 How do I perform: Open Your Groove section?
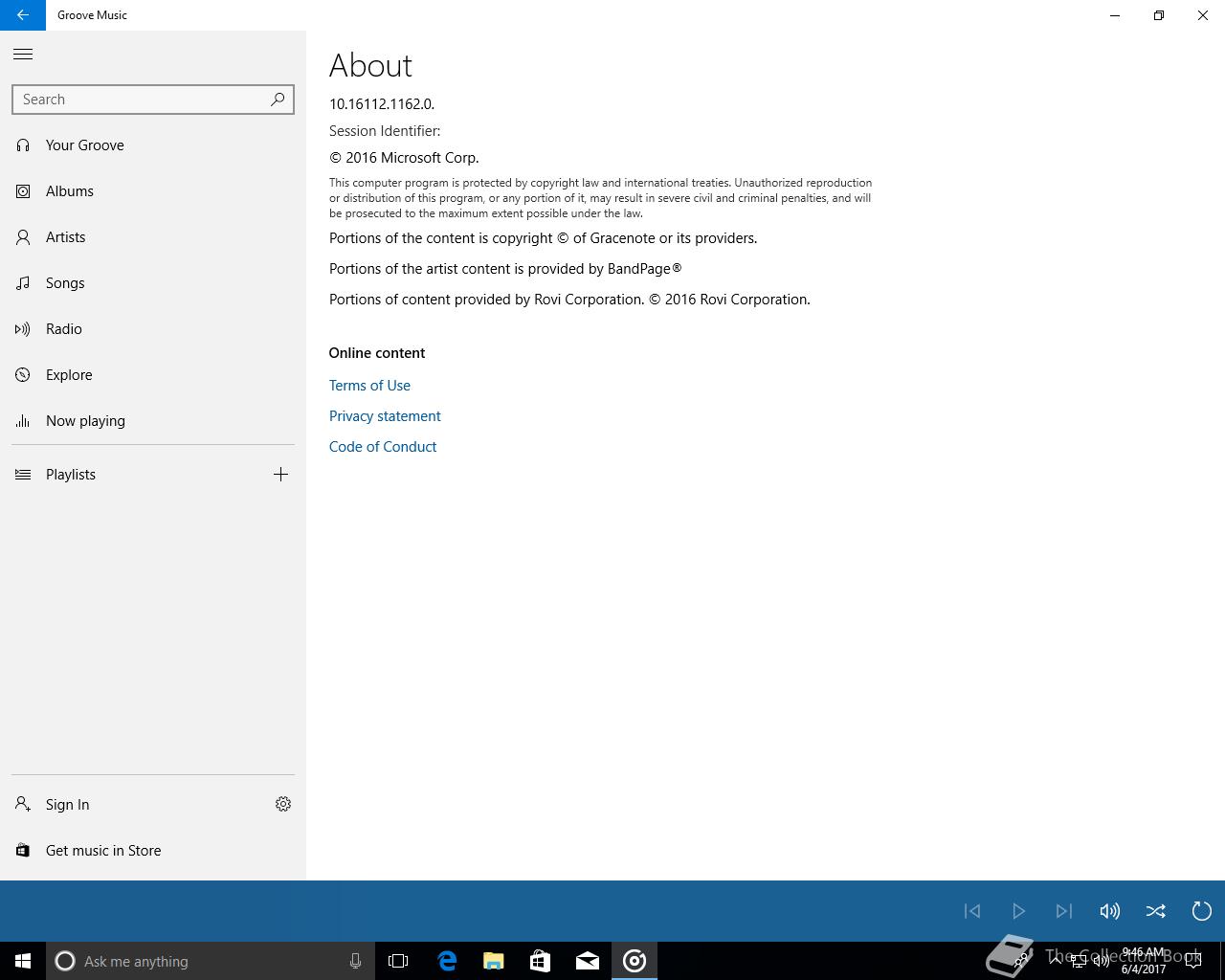(153, 145)
